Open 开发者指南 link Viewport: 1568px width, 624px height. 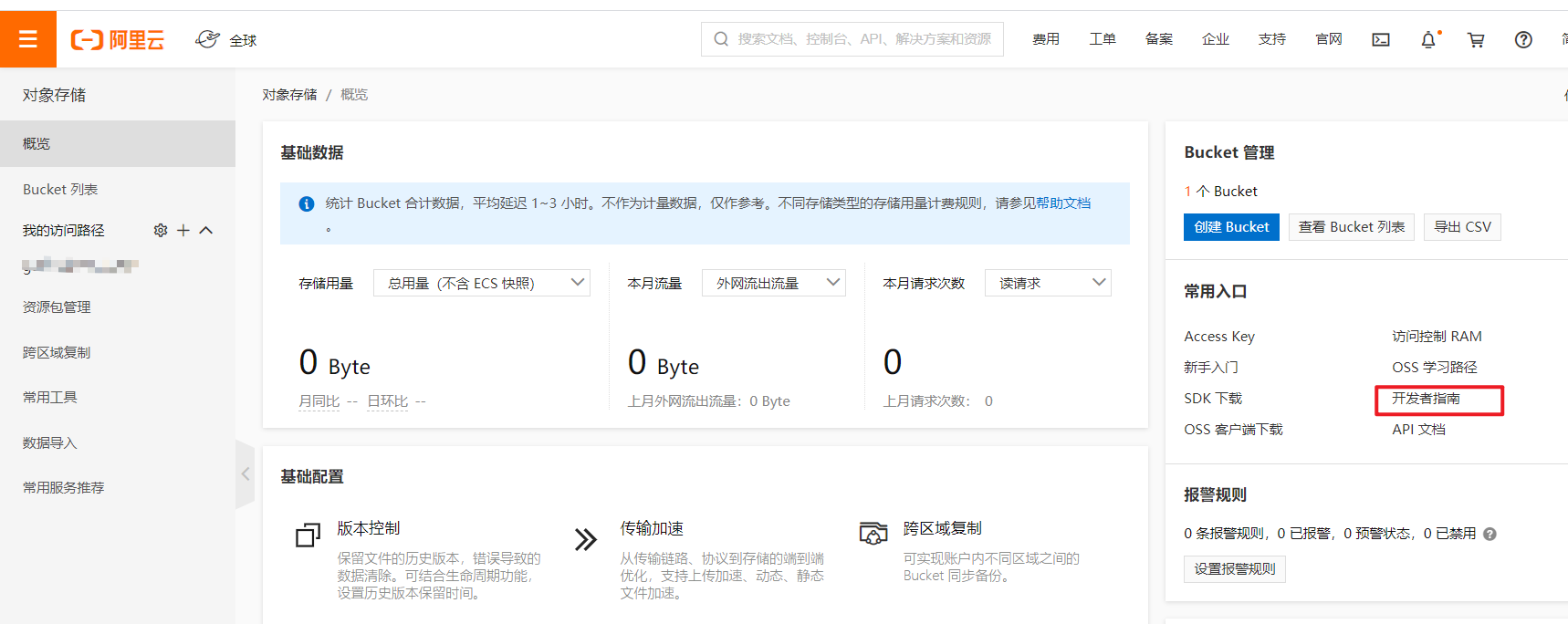tap(1426, 399)
